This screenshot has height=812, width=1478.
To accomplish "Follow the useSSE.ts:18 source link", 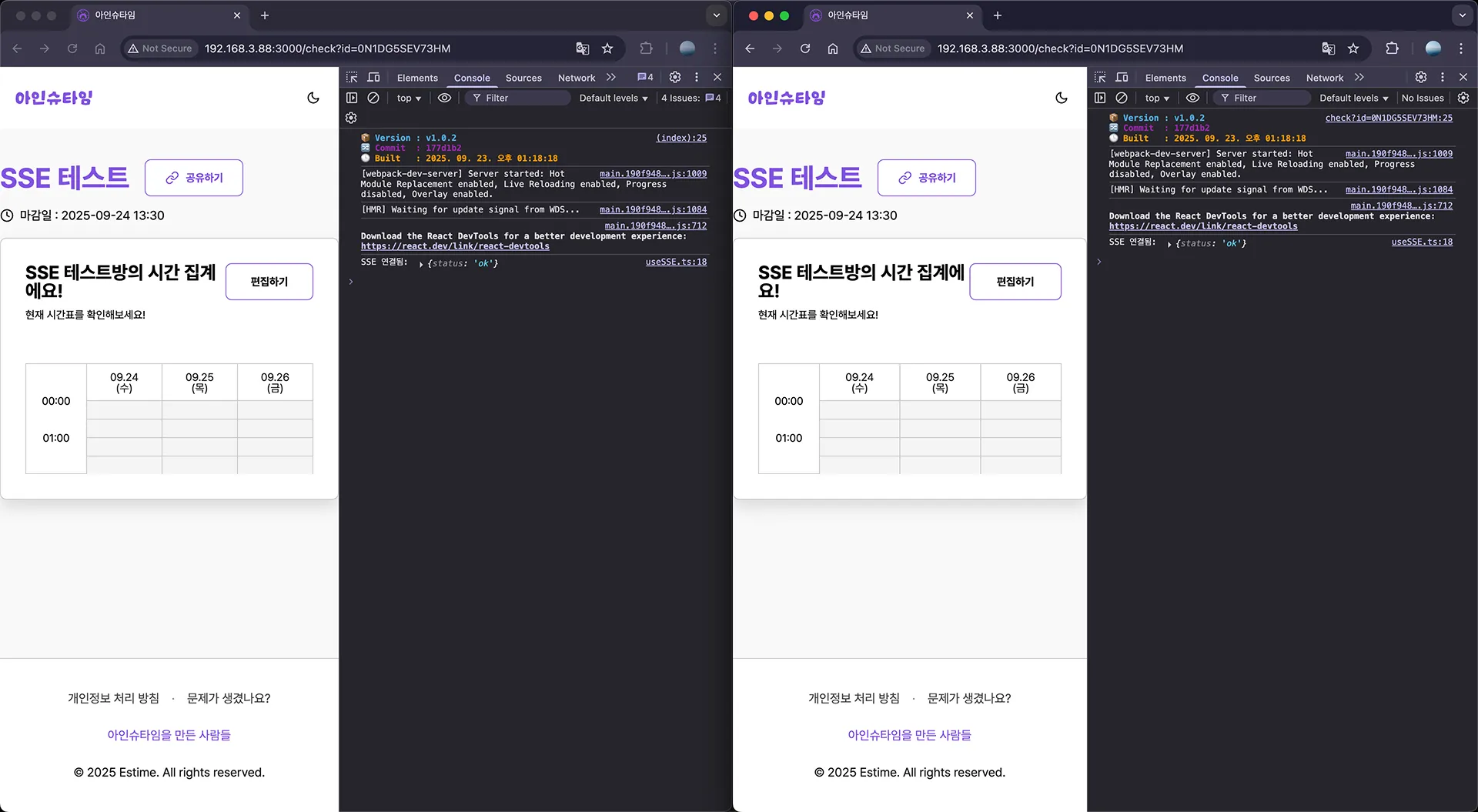I will point(675,262).
